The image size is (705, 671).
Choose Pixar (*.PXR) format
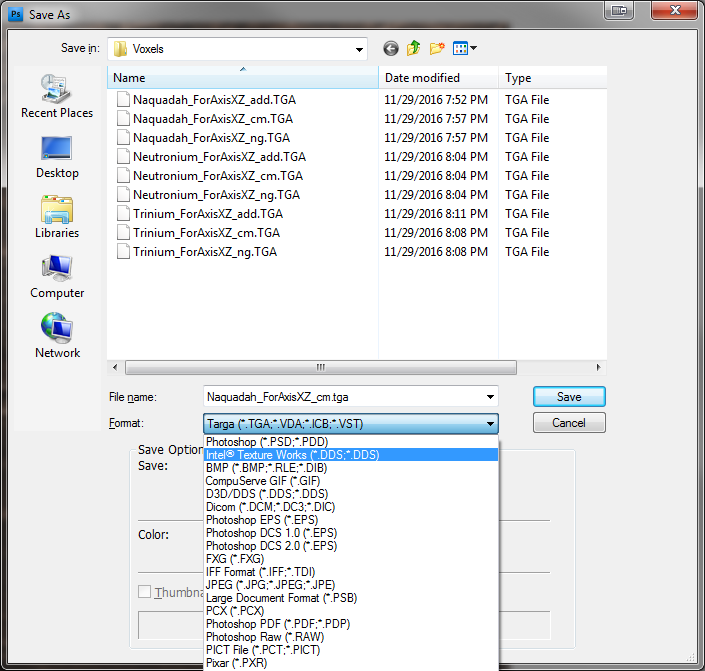pos(351,663)
